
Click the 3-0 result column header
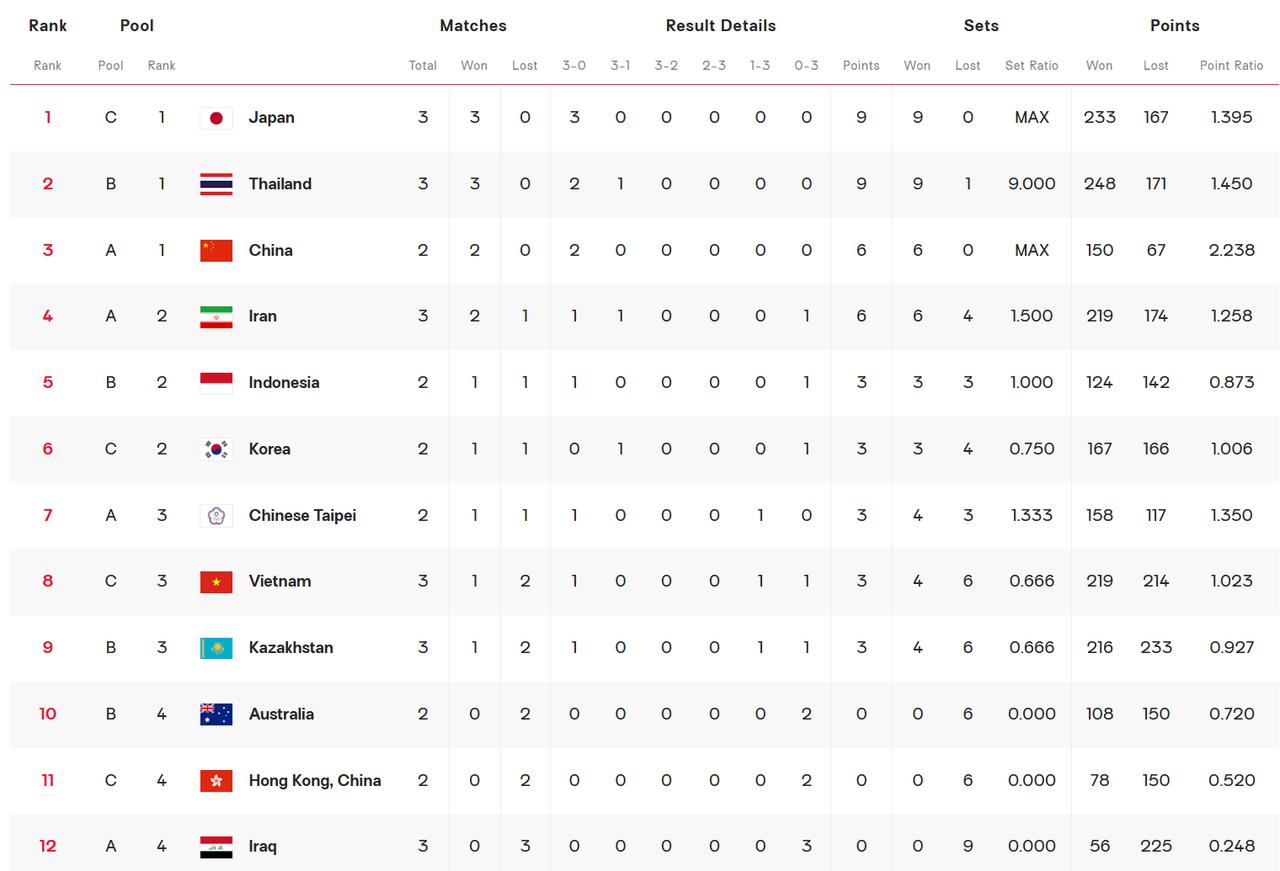pos(574,65)
